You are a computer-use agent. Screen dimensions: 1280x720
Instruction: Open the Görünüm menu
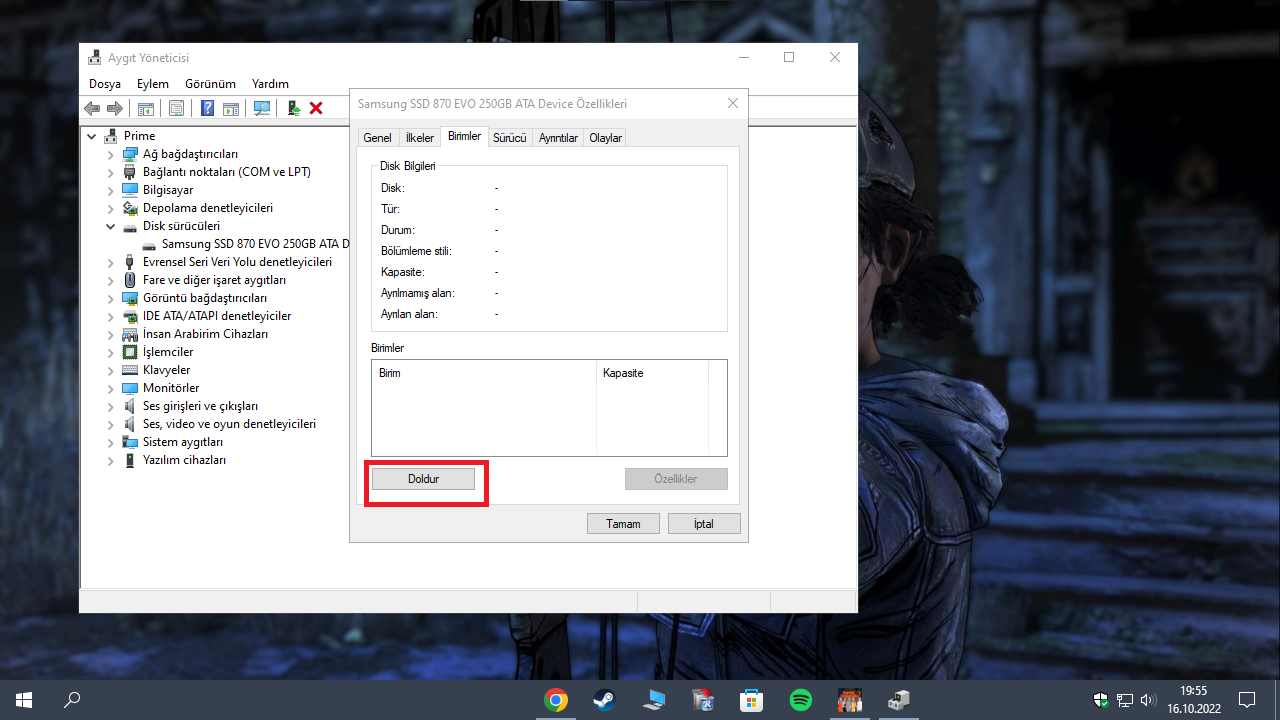point(210,84)
